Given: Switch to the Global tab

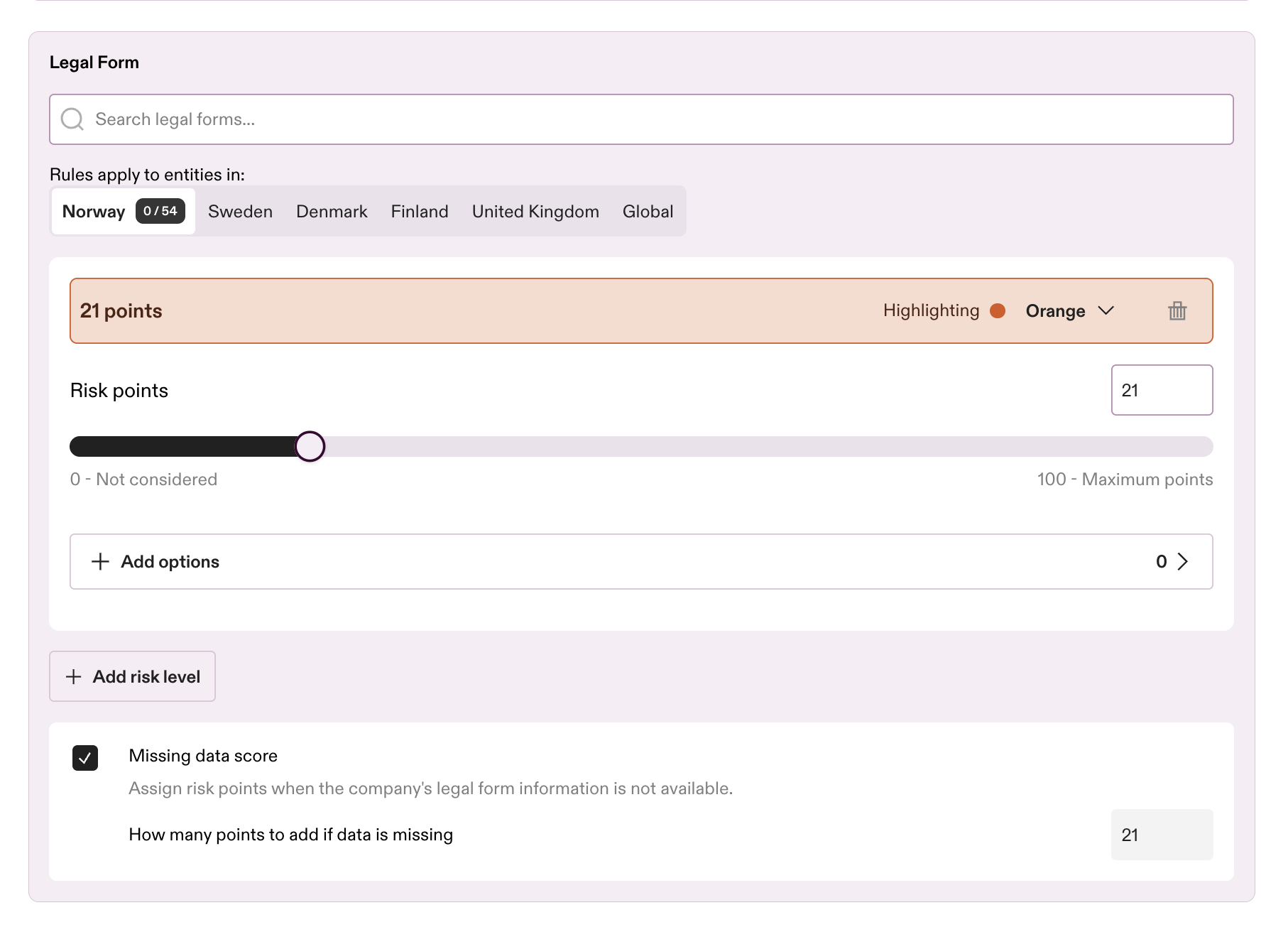Looking at the screenshot, I should 648,212.
